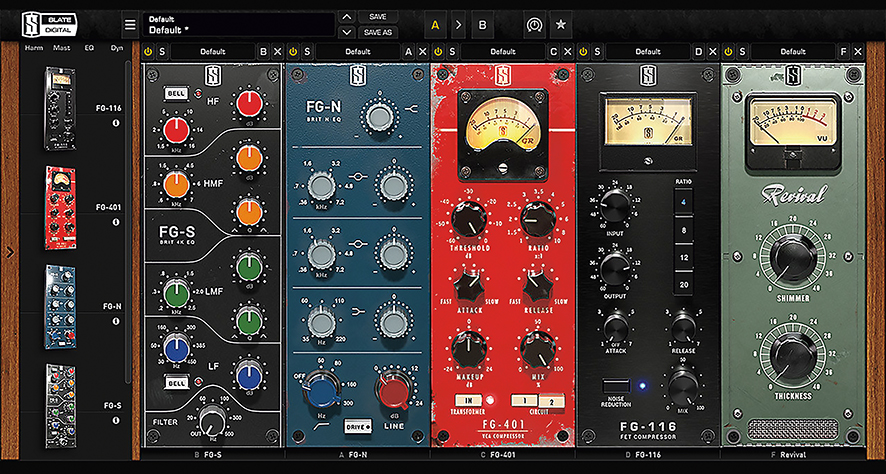Solo the FG-S module
Viewport: 886px width, 474px height.
pyautogui.click(x=162, y=52)
